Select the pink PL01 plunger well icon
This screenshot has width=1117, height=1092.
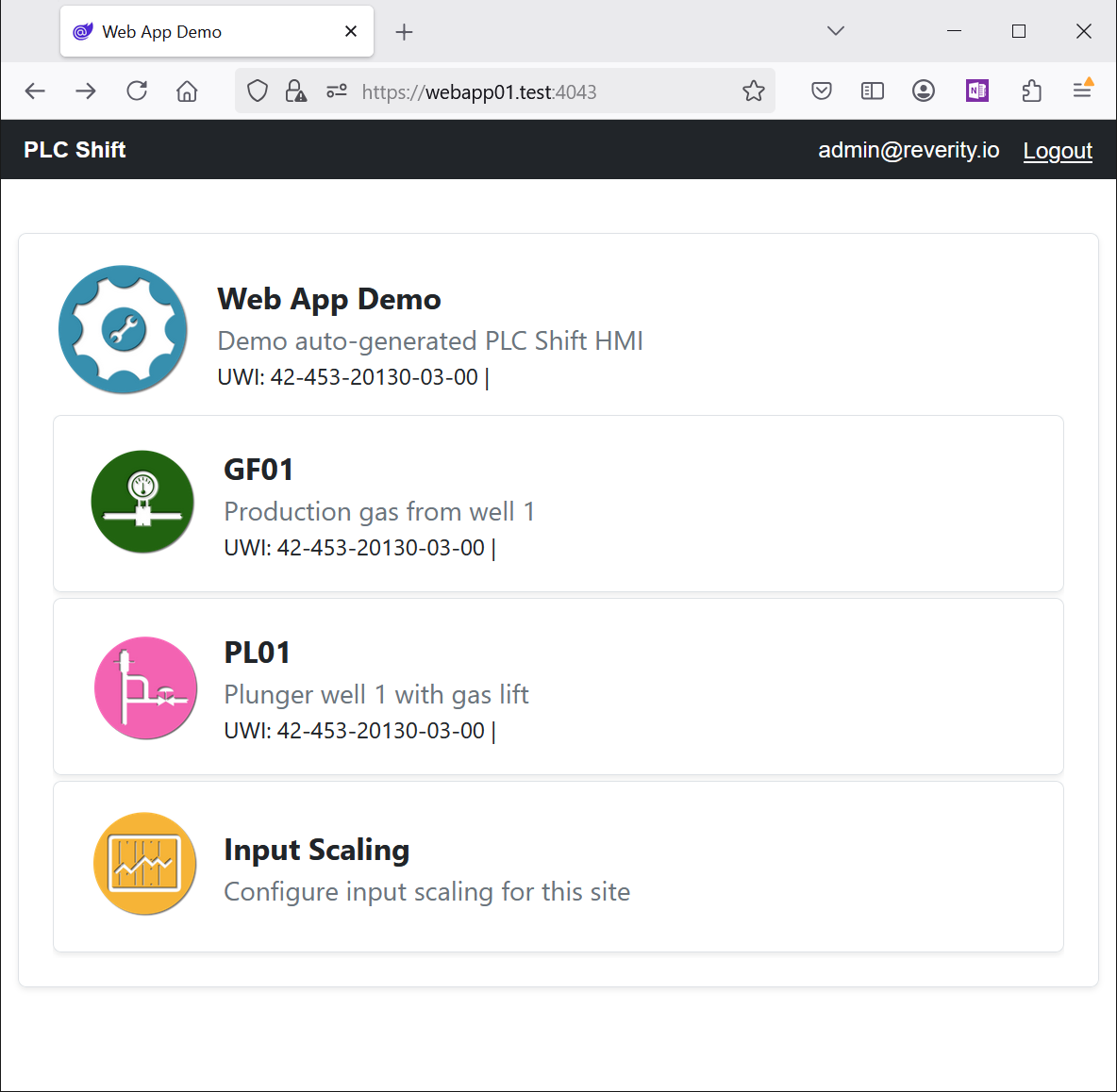145,687
